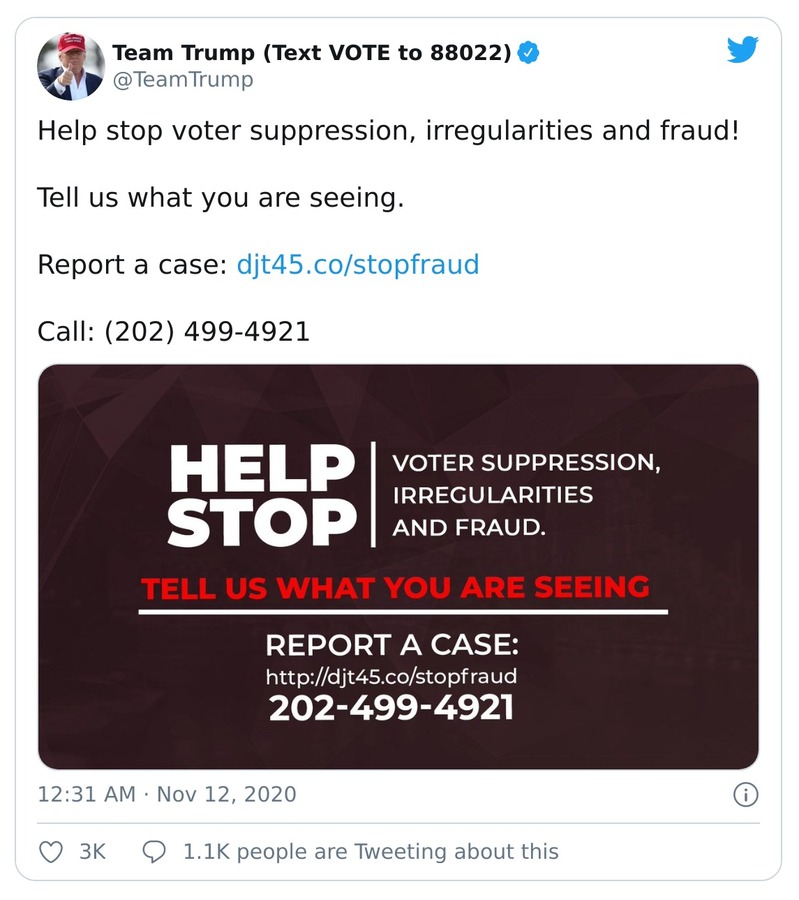Screen dimensions: 799x900
Task: Visit the @TeamTrump handle
Action: click(x=183, y=80)
